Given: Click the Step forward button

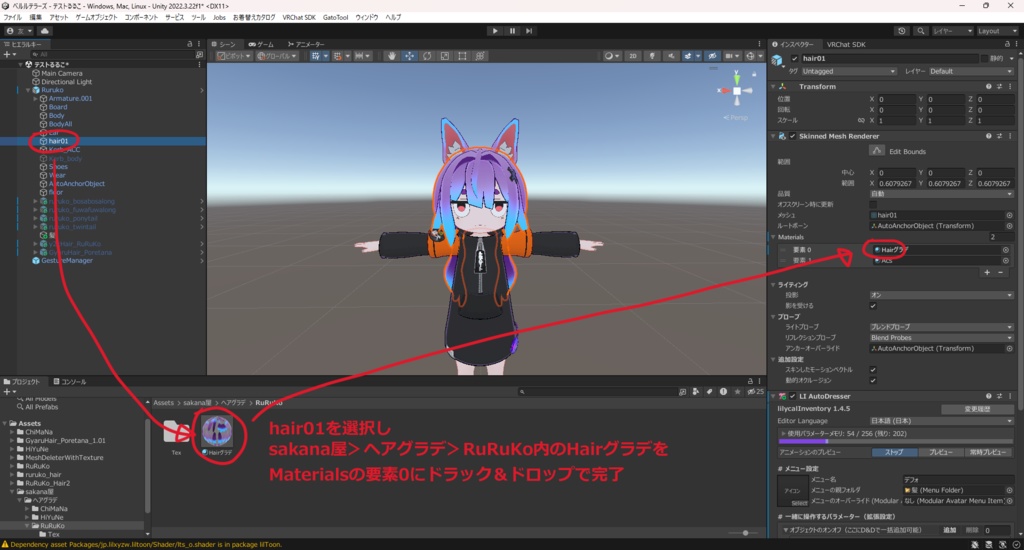Looking at the screenshot, I should 529,31.
